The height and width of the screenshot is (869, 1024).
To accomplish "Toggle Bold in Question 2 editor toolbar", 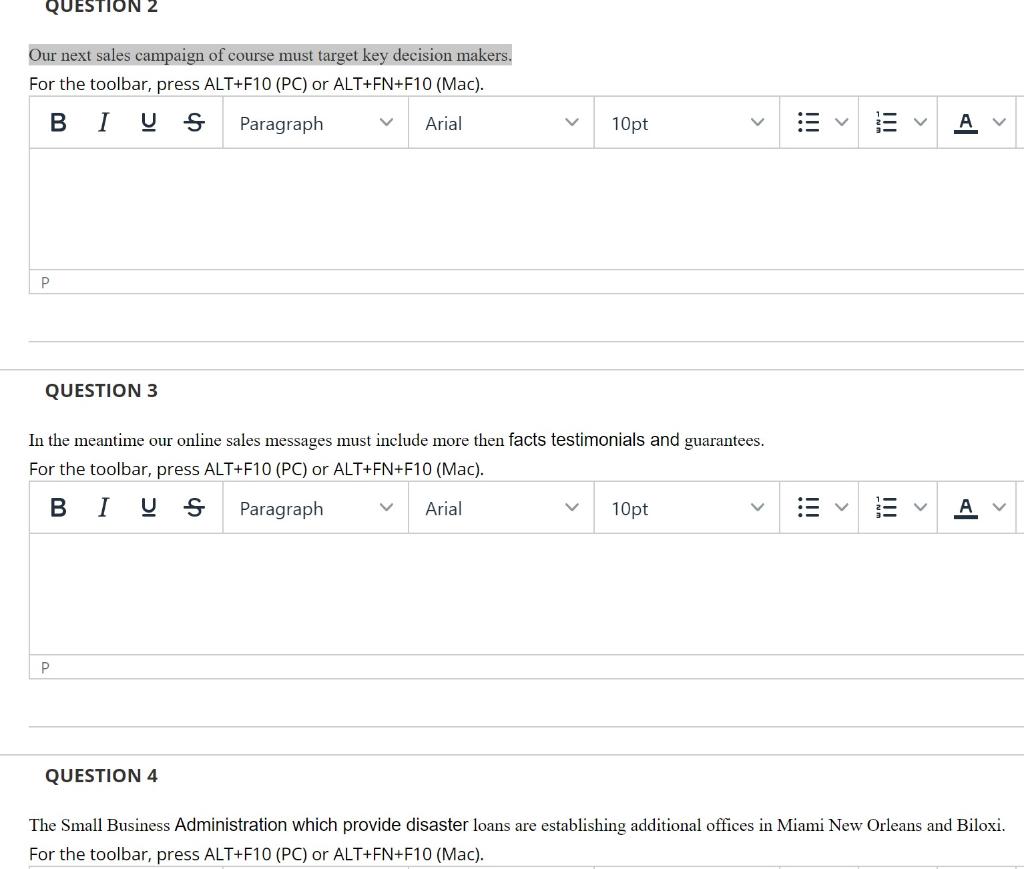I will 58,122.
